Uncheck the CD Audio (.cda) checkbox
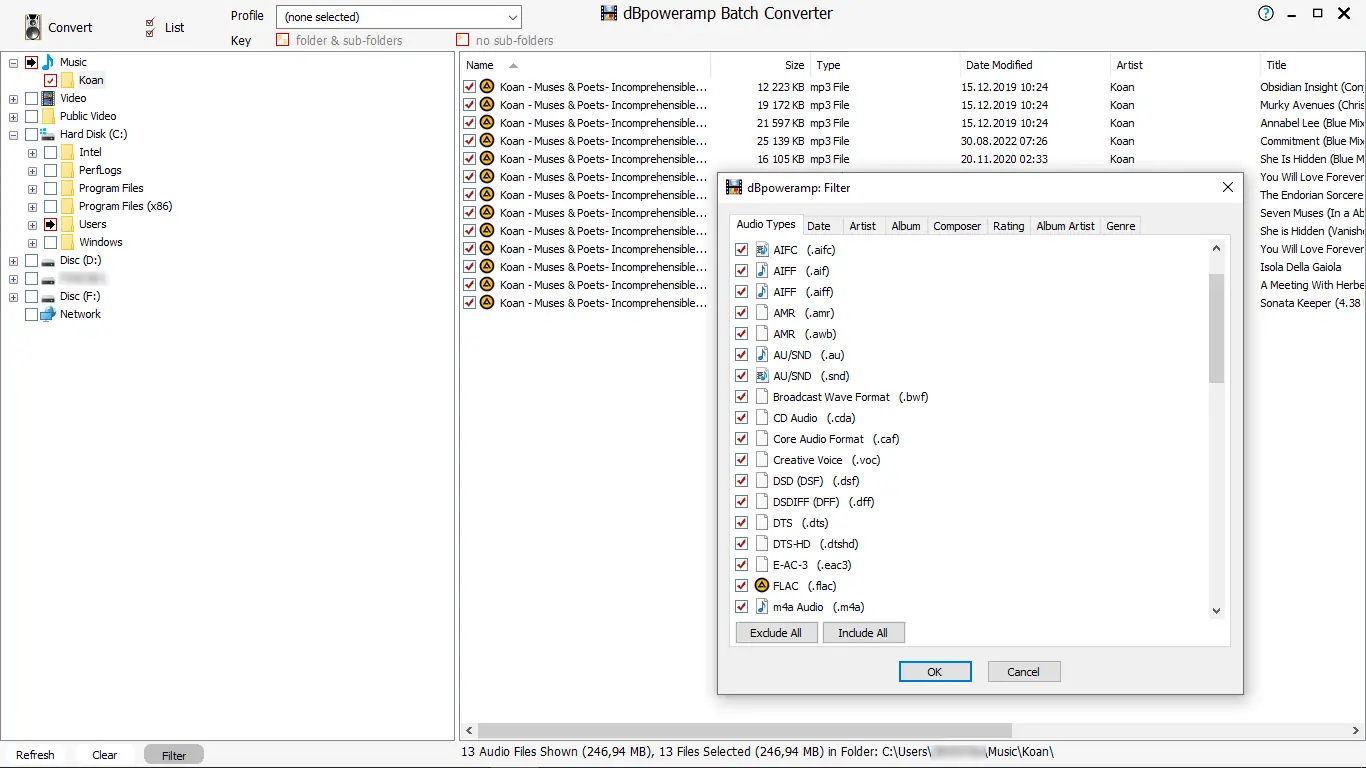 [x=741, y=418]
